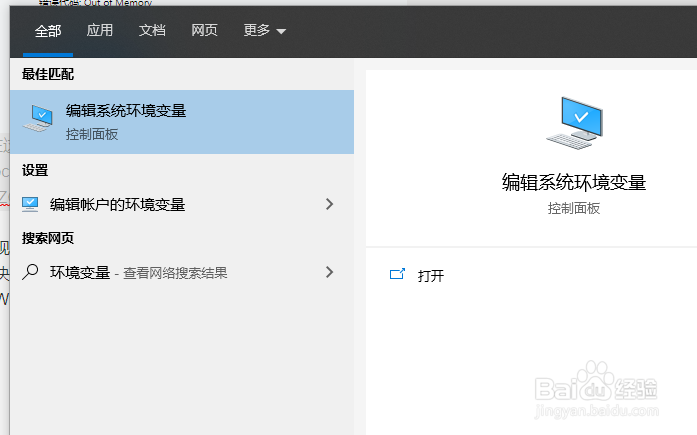697x435 pixels.
Task: Switch to the 网页 tab
Action: (204, 30)
